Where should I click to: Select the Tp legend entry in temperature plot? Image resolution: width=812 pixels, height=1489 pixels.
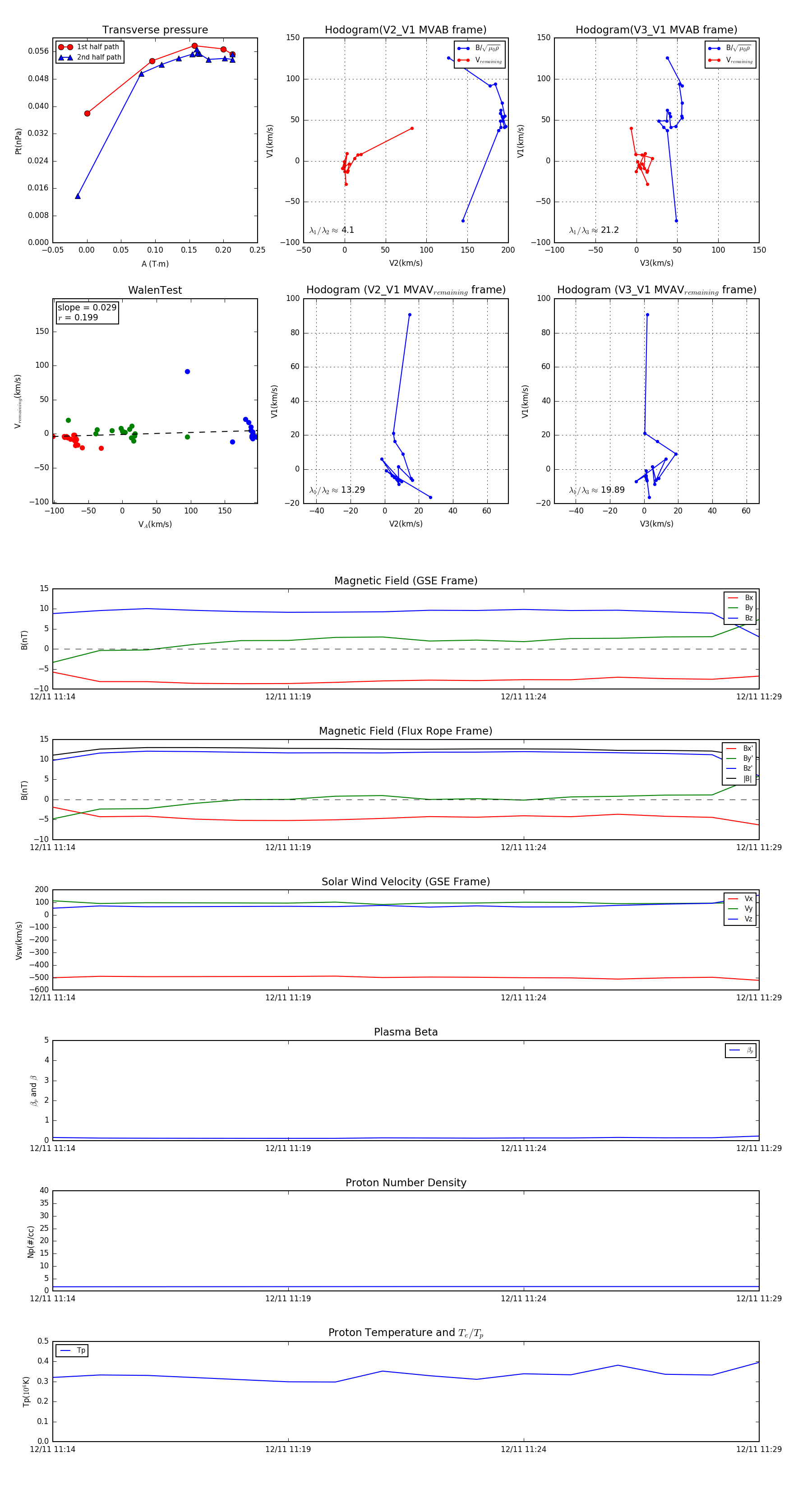72,1350
